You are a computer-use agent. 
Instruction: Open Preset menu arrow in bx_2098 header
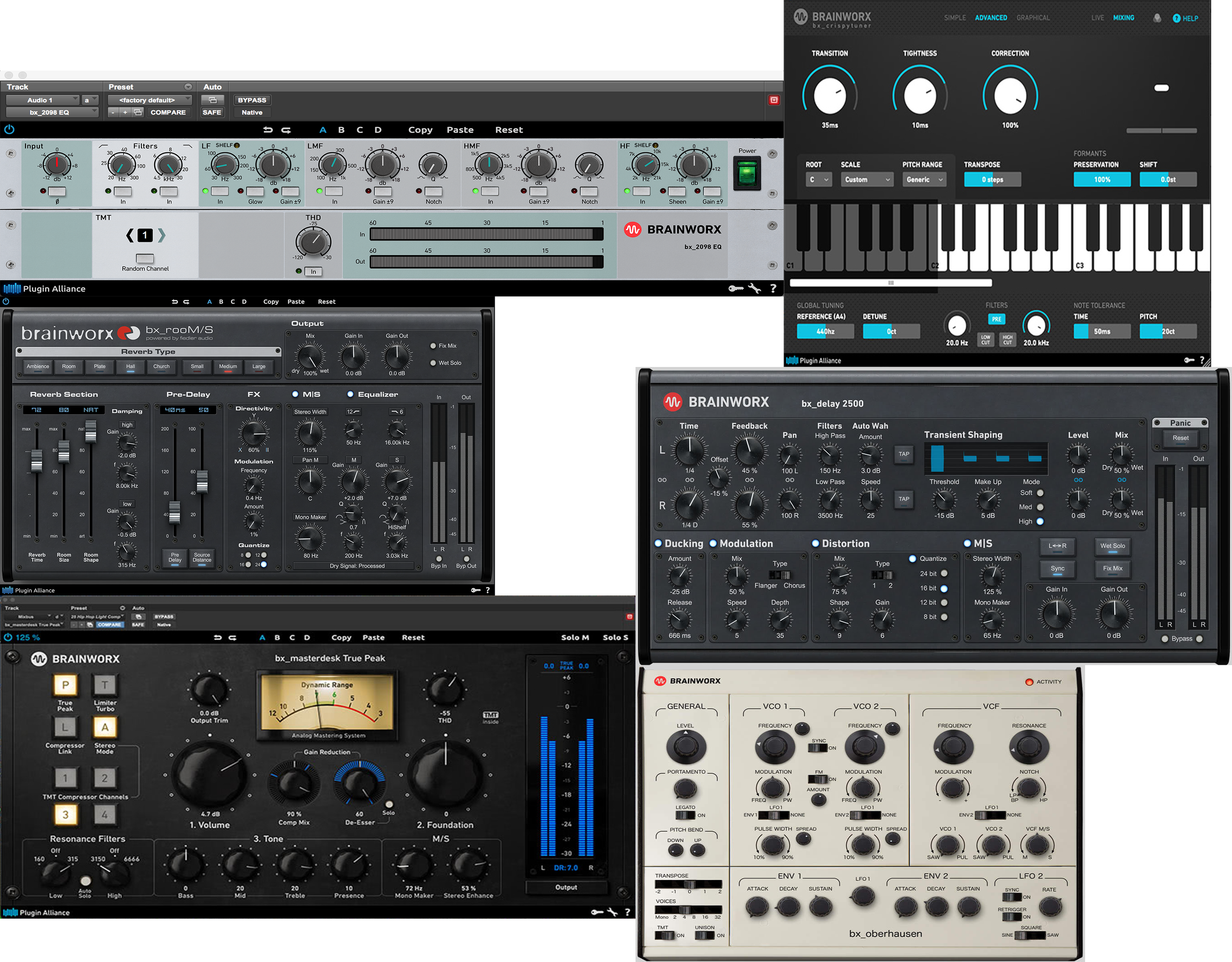(x=188, y=87)
